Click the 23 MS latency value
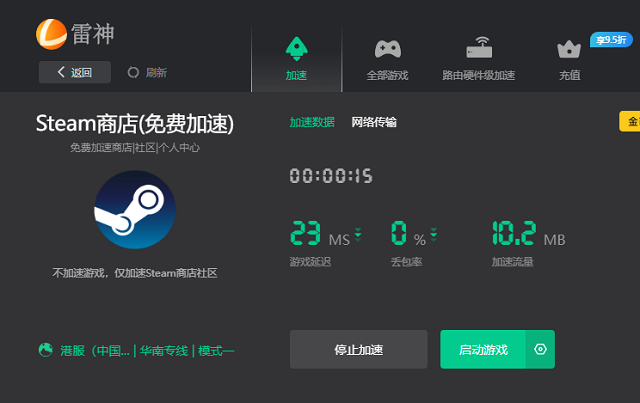Screen dimensions: 640x403 (306, 233)
